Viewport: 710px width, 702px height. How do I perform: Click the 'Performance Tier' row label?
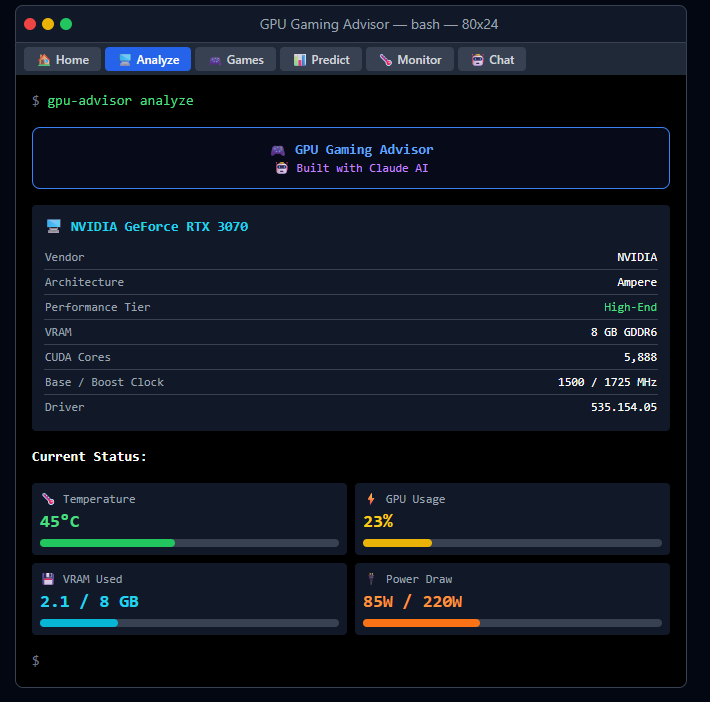click(x=97, y=307)
